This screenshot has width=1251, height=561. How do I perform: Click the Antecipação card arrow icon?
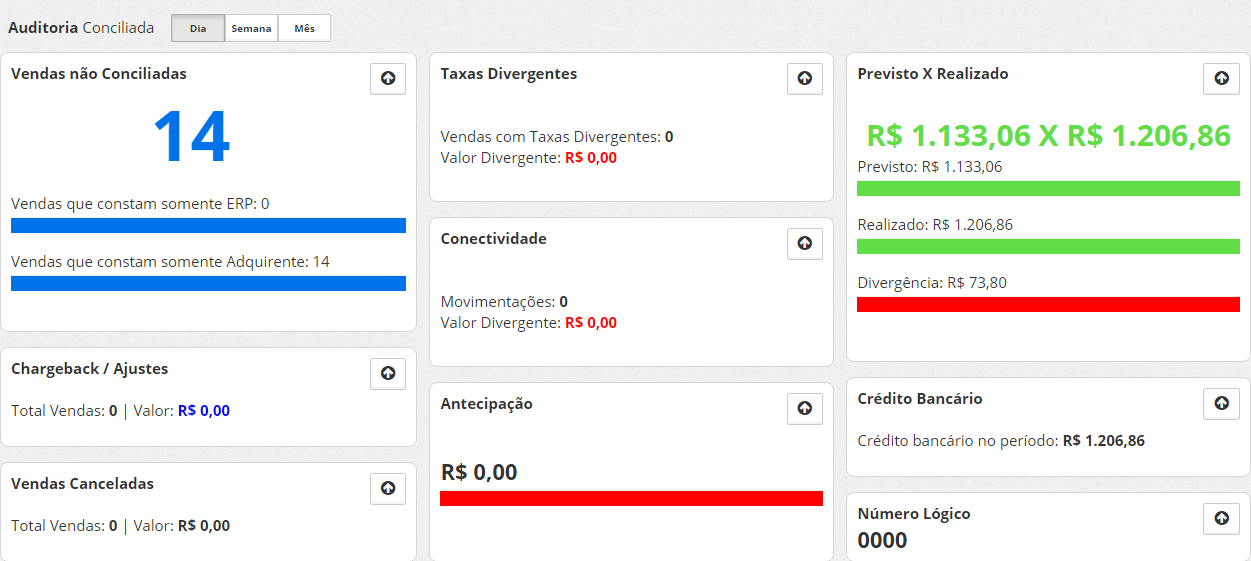pos(805,408)
